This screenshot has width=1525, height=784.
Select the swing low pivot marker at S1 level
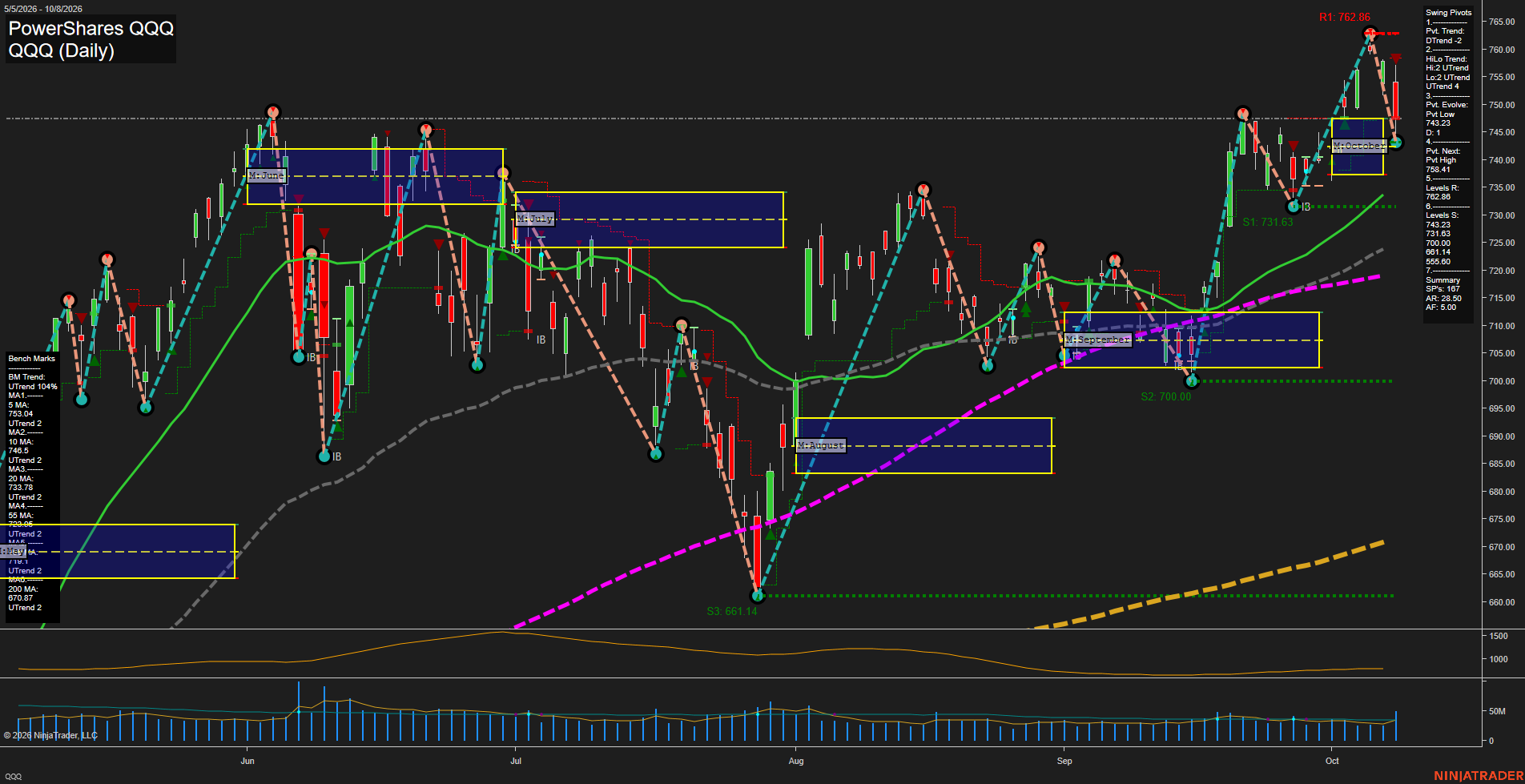point(1293,207)
